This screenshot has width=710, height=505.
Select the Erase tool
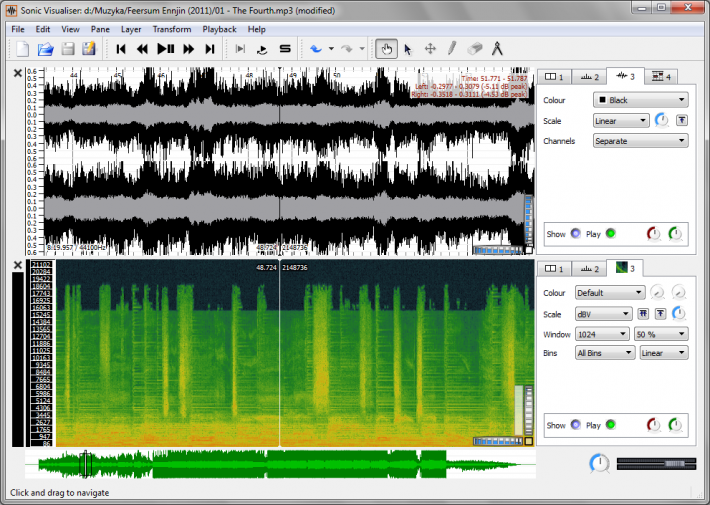(475, 48)
